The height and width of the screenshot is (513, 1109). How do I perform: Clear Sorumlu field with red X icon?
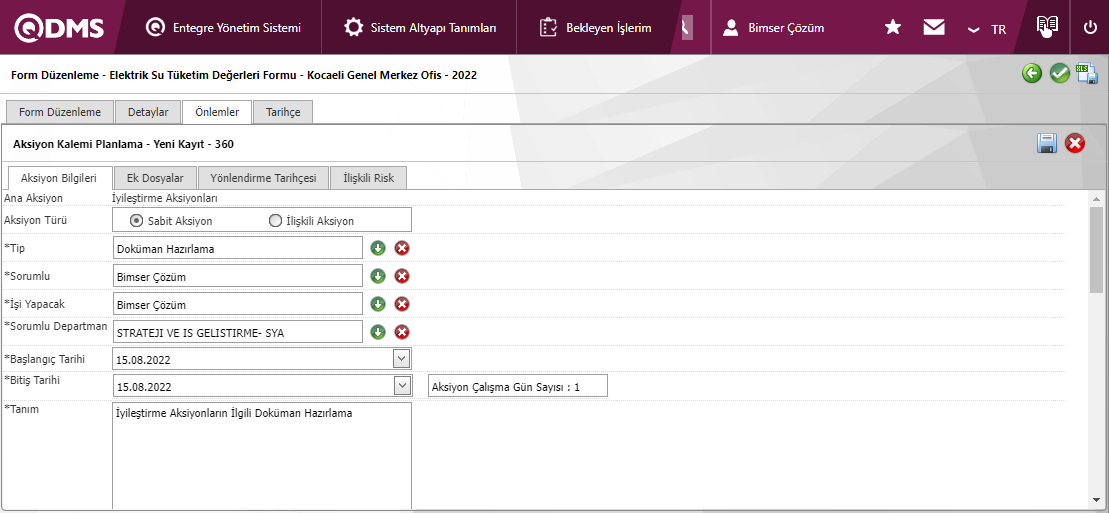click(x=402, y=276)
